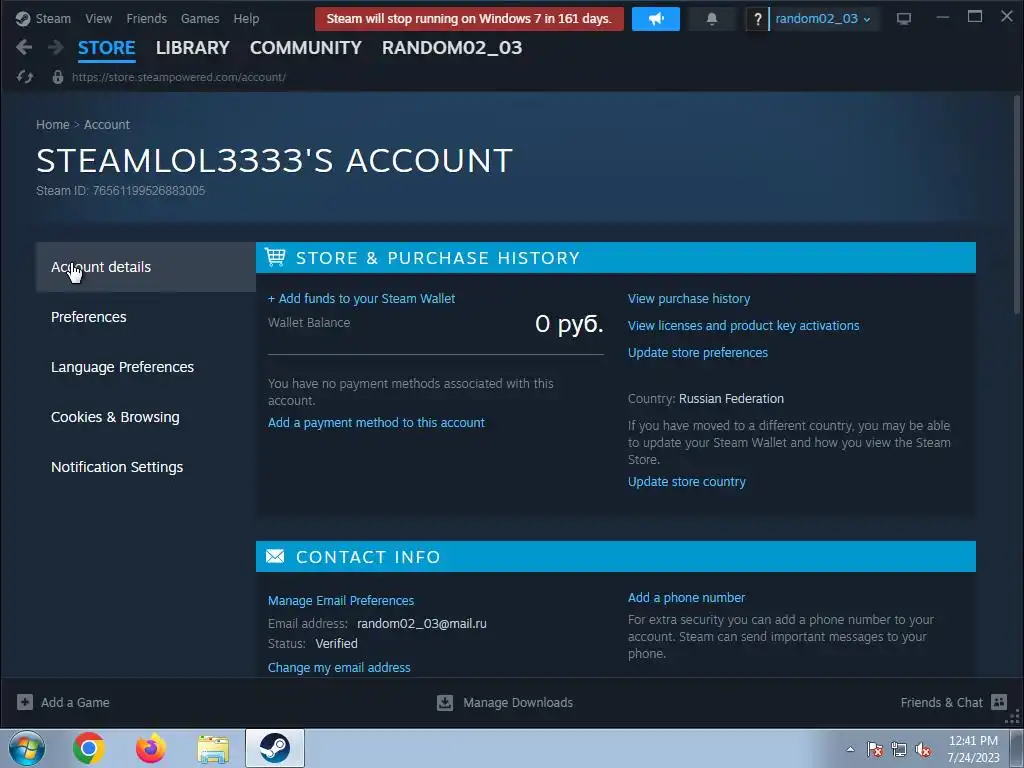The width and height of the screenshot is (1024, 768).
Task: Click View purchase history
Action: click(689, 298)
